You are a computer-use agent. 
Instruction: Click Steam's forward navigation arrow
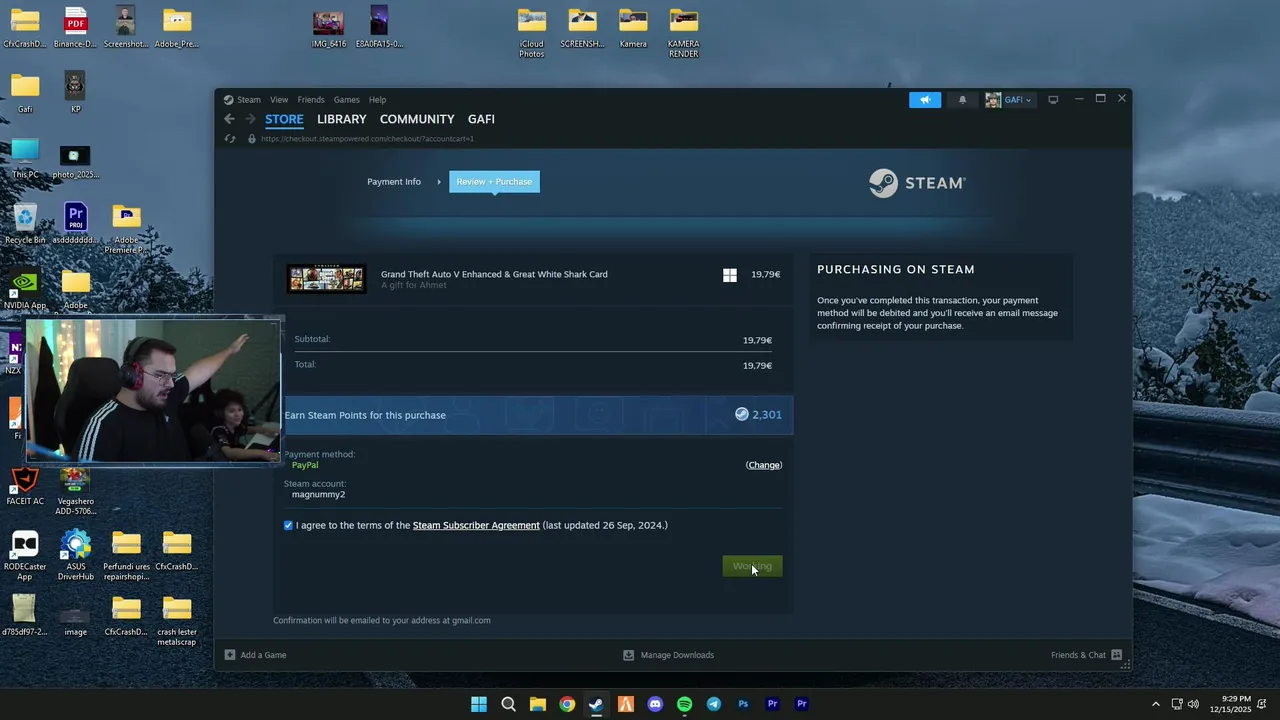click(250, 119)
